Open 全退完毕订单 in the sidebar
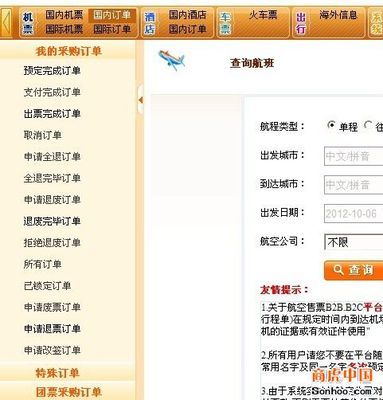The height and width of the screenshot is (400, 383). pos(52,178)
